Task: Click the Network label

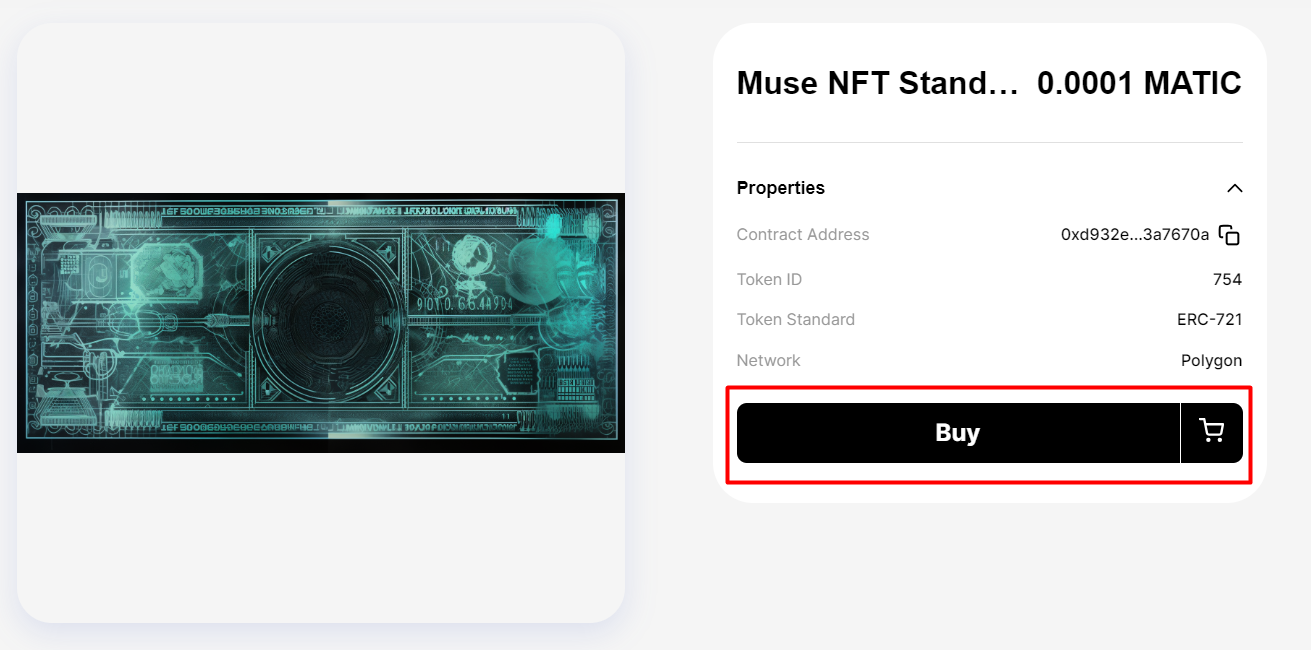Action: pos(769,361)
